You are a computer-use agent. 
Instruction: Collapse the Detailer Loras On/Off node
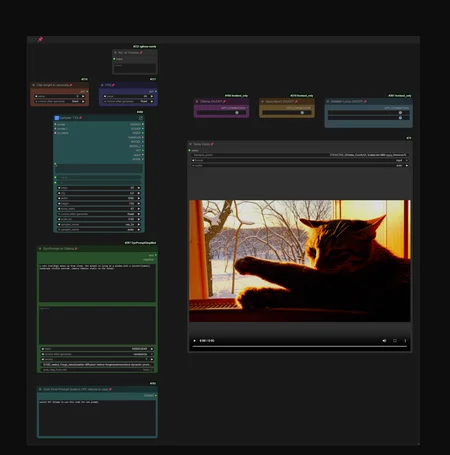(328, 102)
